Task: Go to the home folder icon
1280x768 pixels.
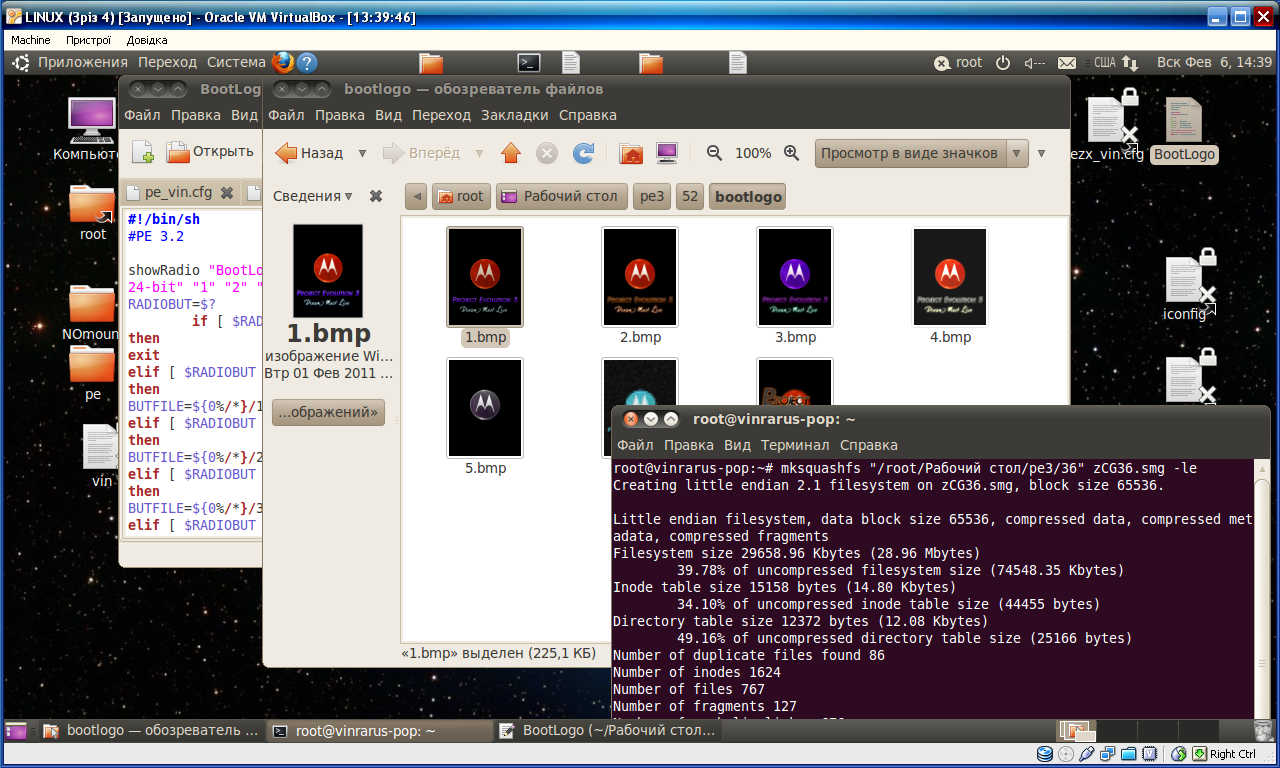Action: 631,153
